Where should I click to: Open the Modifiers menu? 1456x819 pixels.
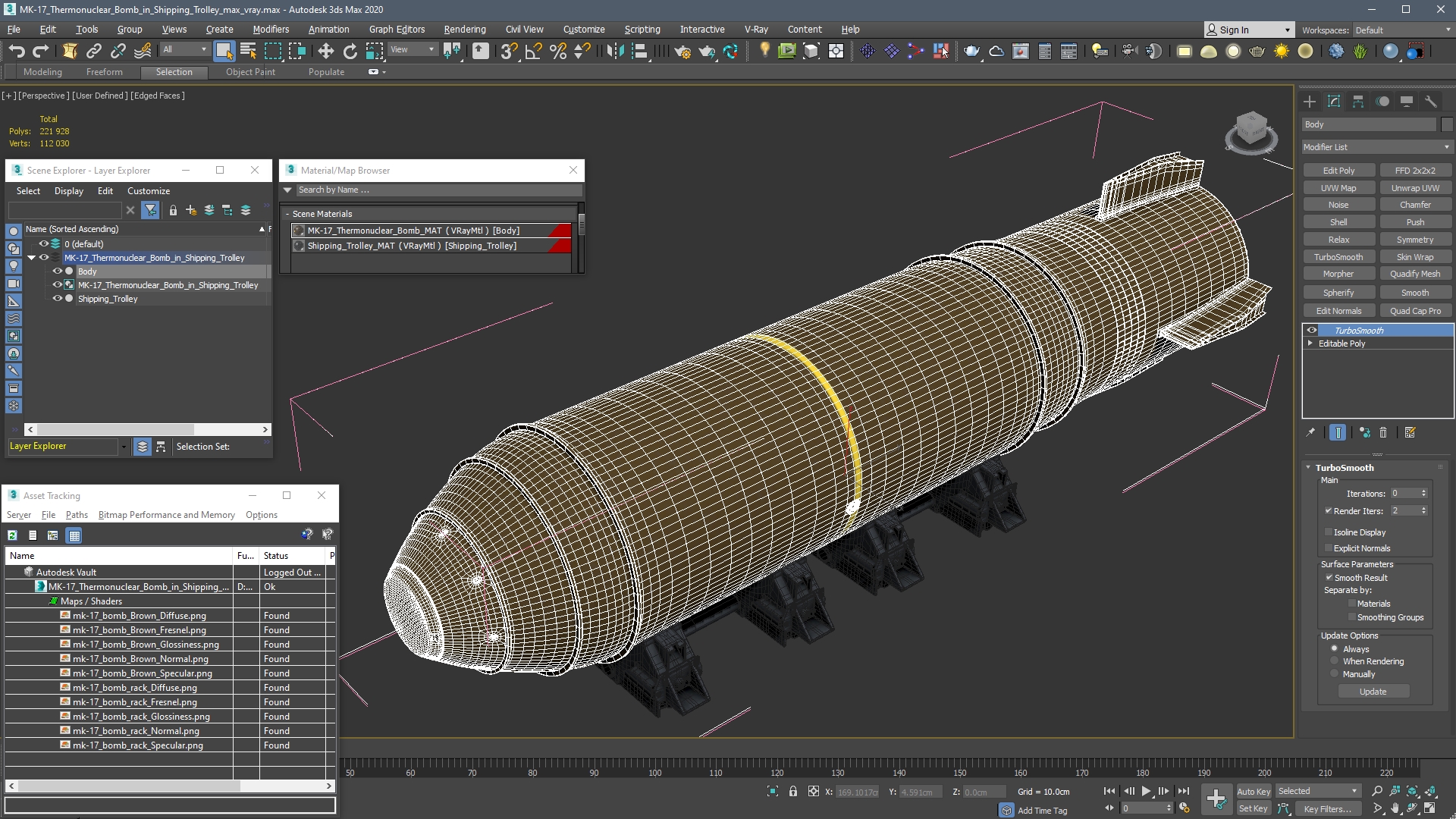pyautogui.click(x=271, y=30)
